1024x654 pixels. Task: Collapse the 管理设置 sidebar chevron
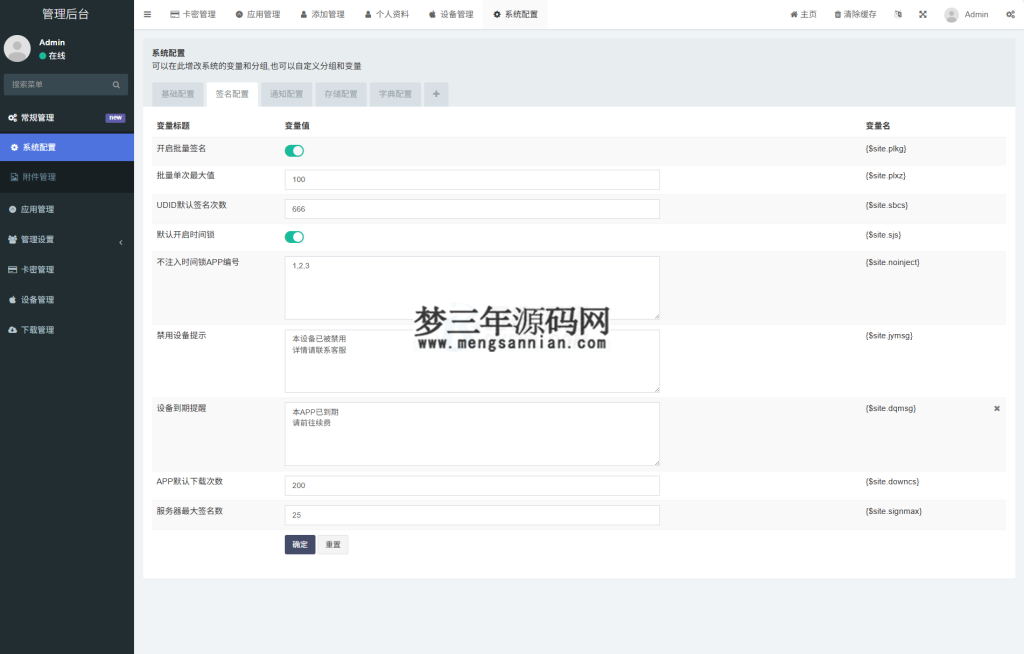point(121,241)
